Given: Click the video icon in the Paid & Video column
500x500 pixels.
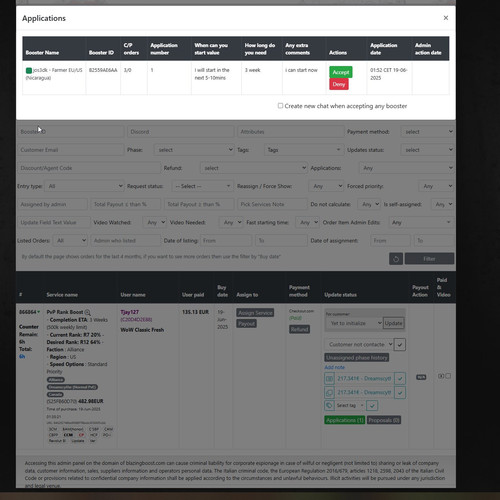Looking at the screenshot, I should [x=441, y=376].
